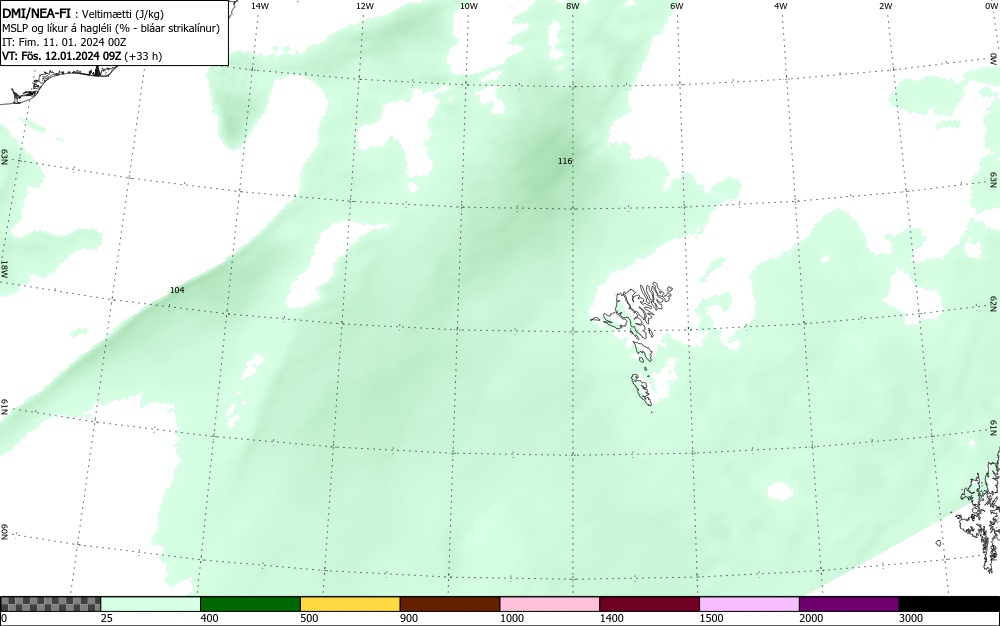This screenshot has width=1000, height=626.
Task: Click the '3000' legend scale value
Action: point(911,618)
